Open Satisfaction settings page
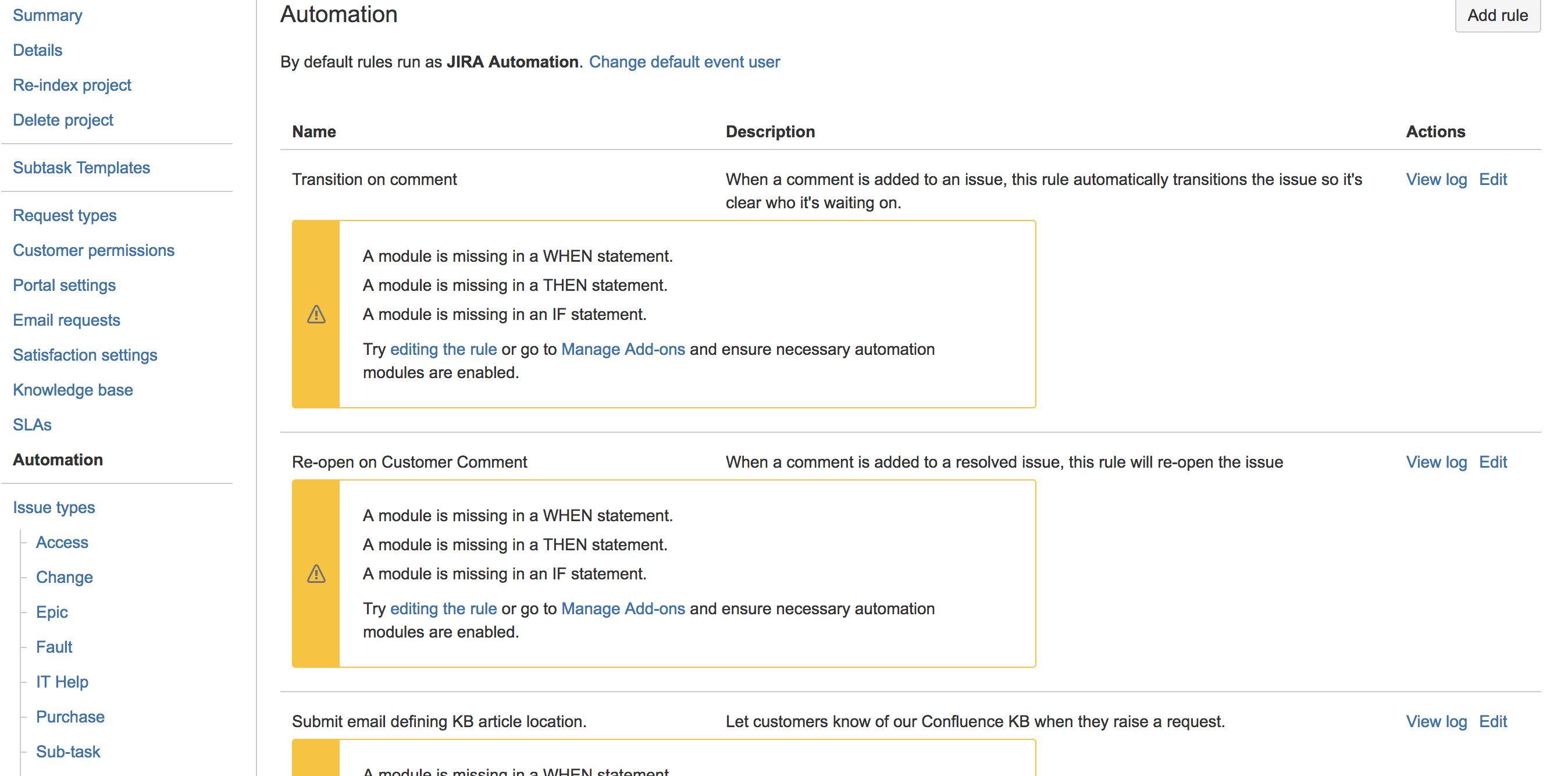This screenshot has width=1568, height=776. (85, 355)
